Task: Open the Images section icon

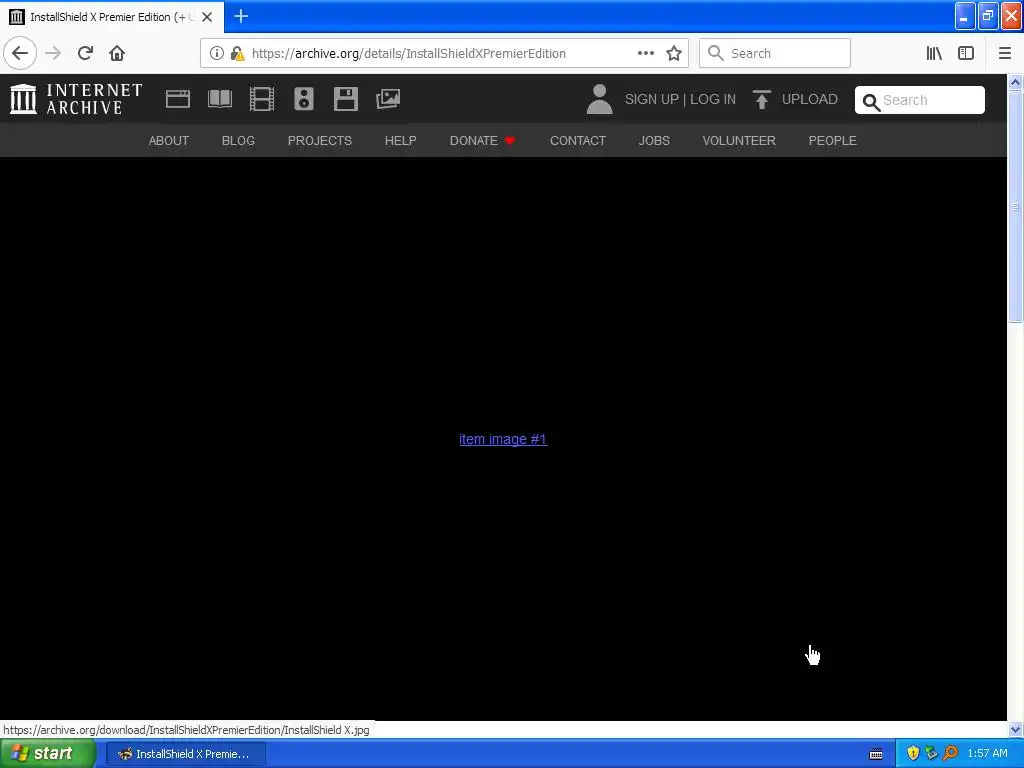Action: point(388,99)
